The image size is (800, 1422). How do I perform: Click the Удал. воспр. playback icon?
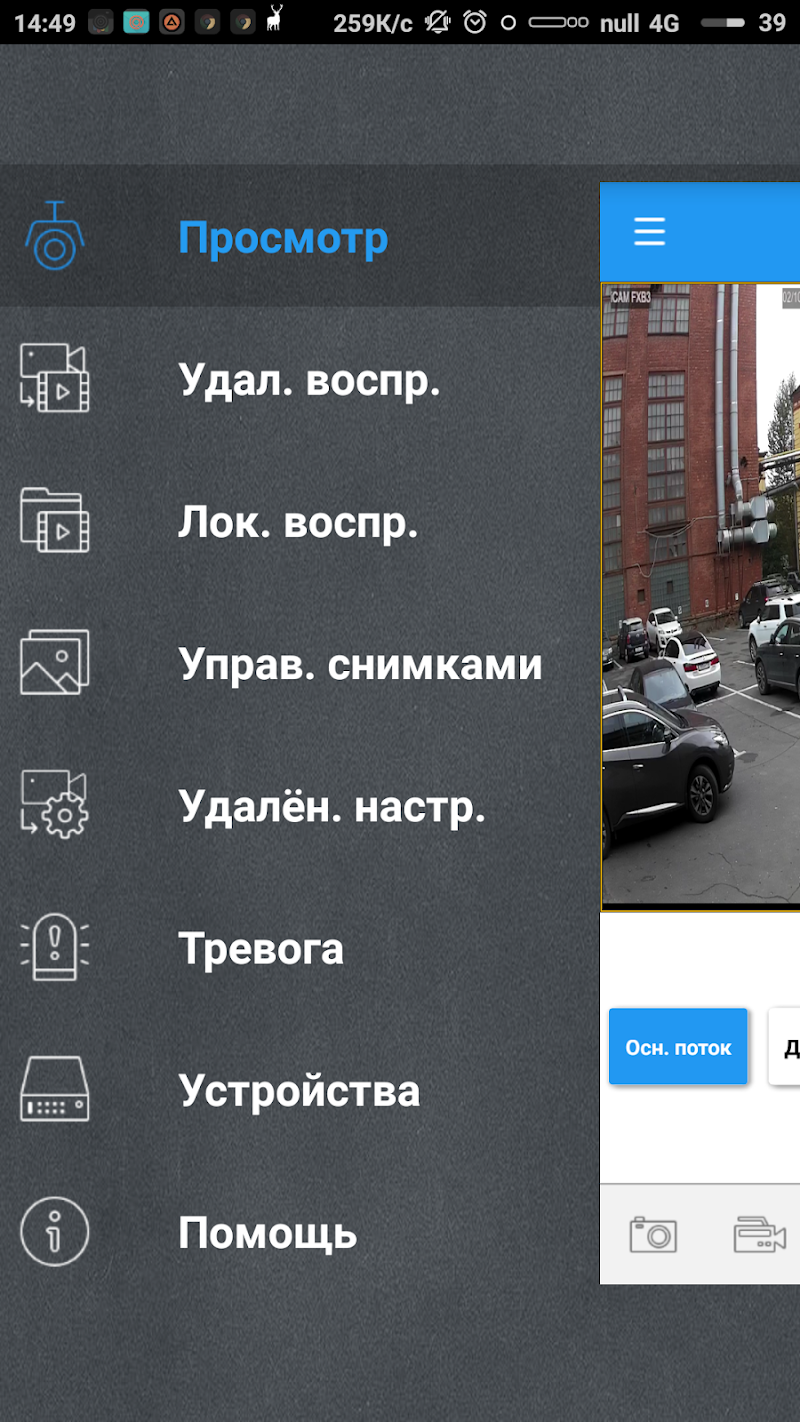(55, 378)
